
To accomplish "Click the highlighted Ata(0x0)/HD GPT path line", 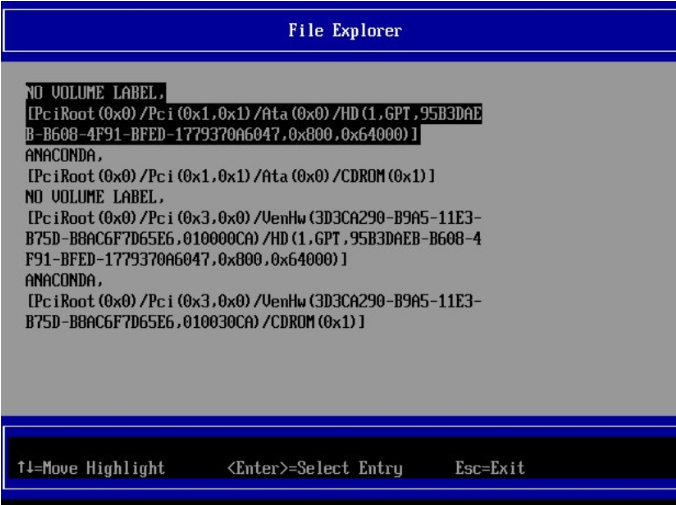I will pyautogui.click(x=254, y=114).
